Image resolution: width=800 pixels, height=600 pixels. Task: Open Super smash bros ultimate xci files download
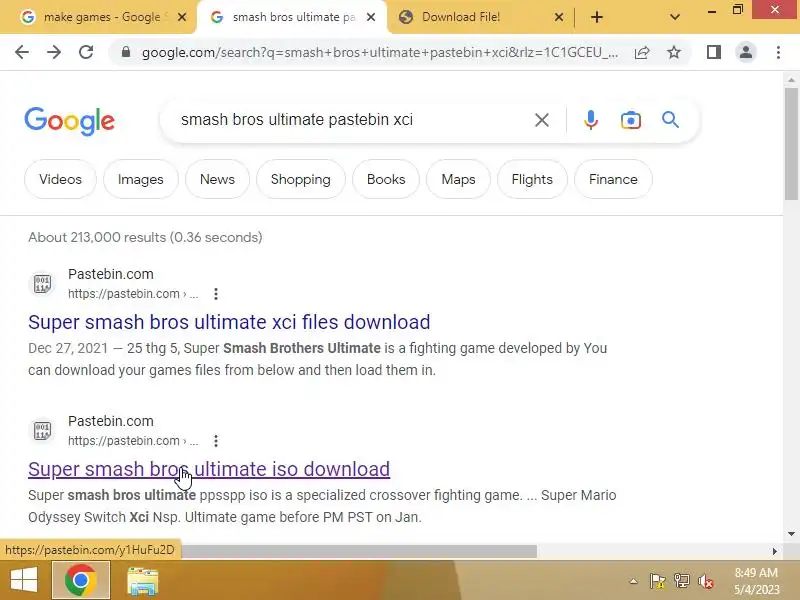pyautogui.click(x=229, y=322)
